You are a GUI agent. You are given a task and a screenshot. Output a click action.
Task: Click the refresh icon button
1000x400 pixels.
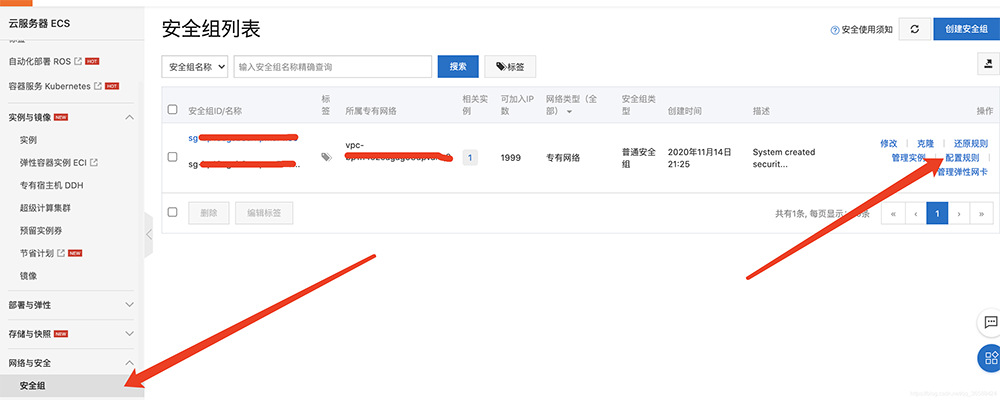914,30
